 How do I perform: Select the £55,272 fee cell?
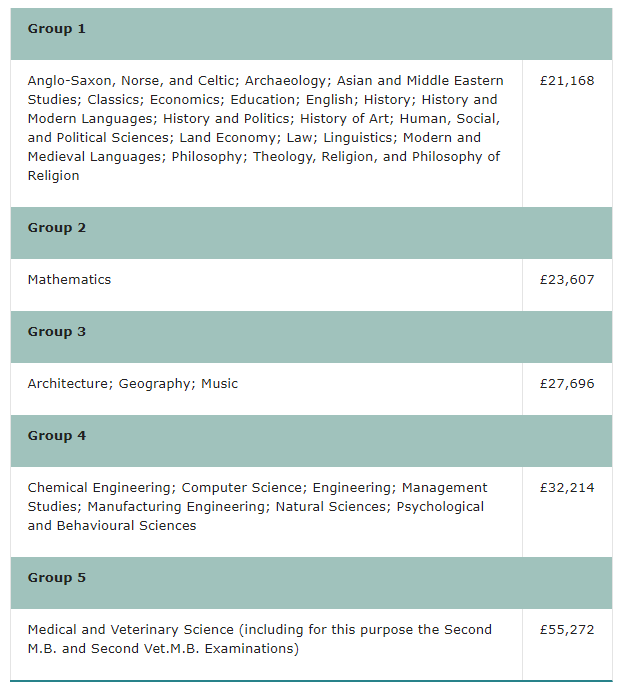tap(567, 644)
